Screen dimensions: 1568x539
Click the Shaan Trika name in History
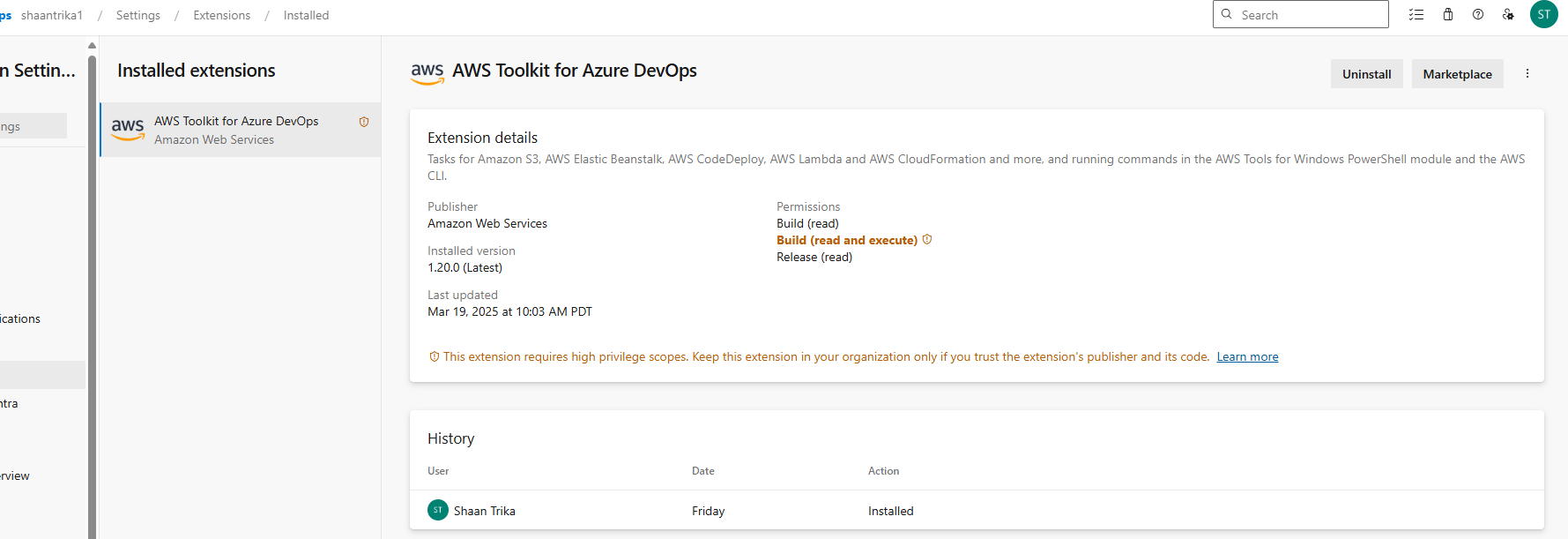(485, 511)
